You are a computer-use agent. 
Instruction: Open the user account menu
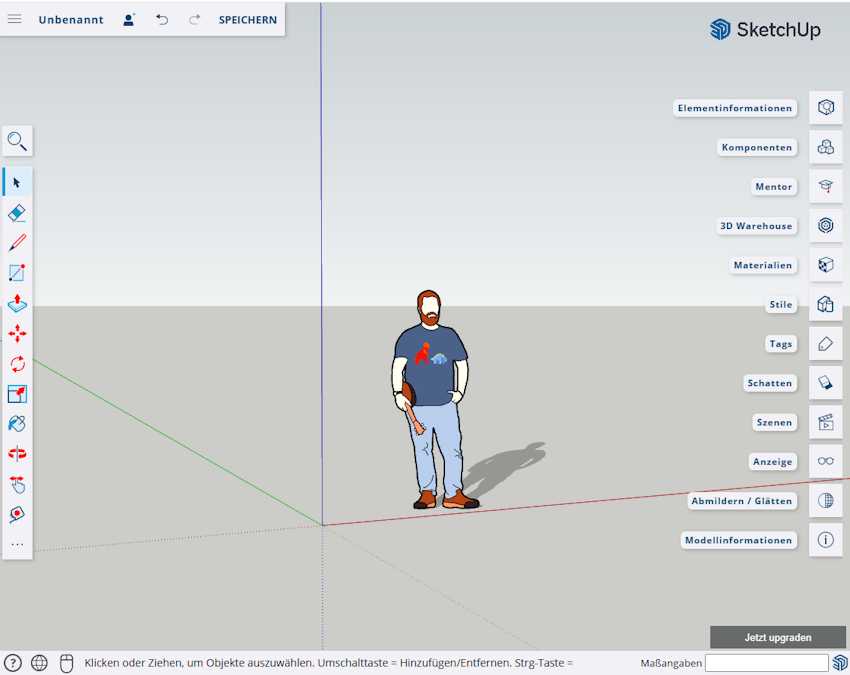[x=128, y=19]
